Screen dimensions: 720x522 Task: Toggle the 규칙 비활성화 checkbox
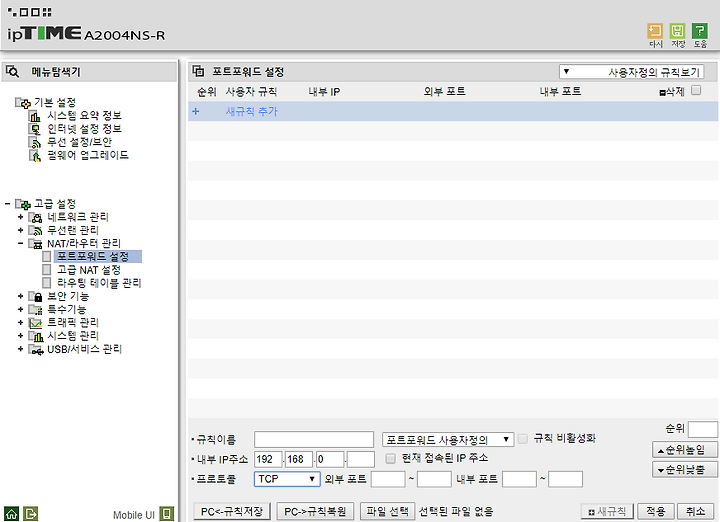[x=523, y=438]
